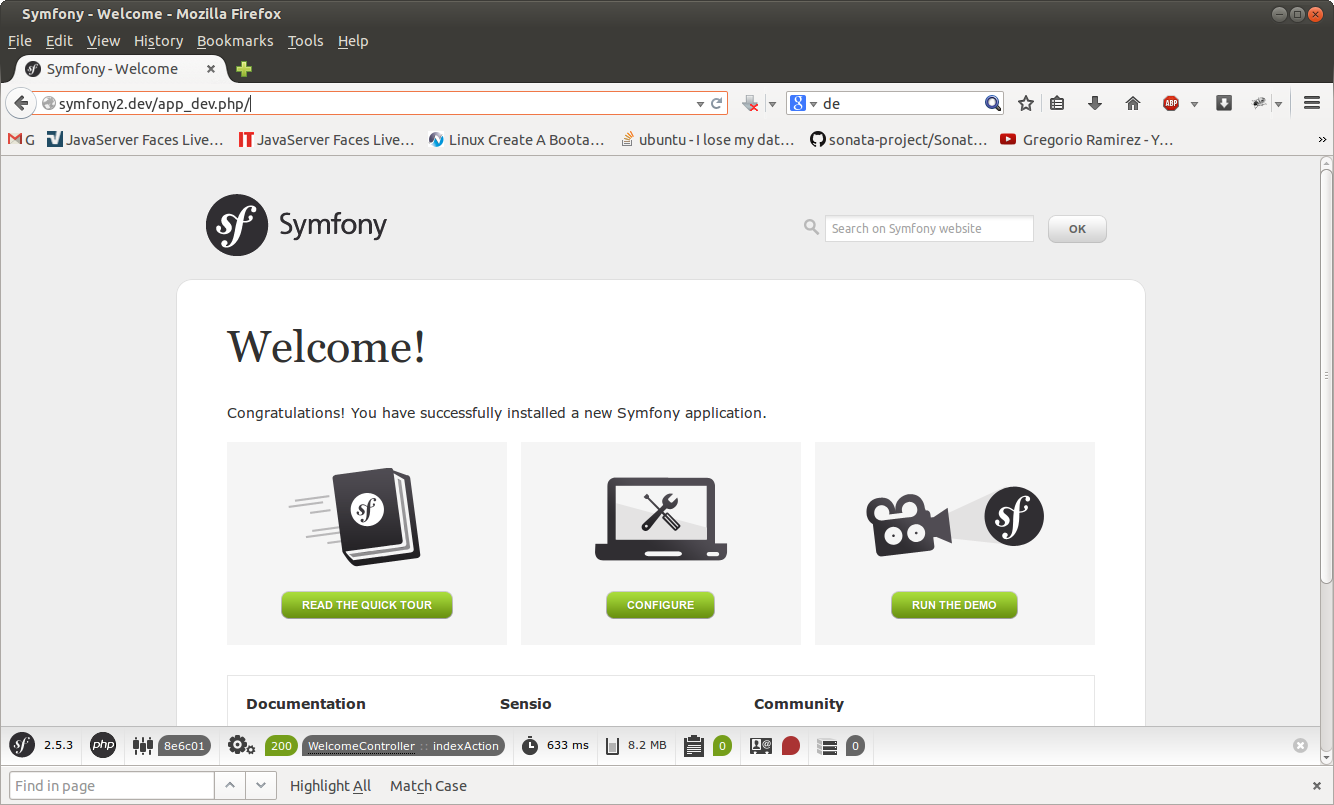Click the PHP version icon in the debug toolbar
Image resolution: width=1334 pixels, height=805 pixels.
102,745
